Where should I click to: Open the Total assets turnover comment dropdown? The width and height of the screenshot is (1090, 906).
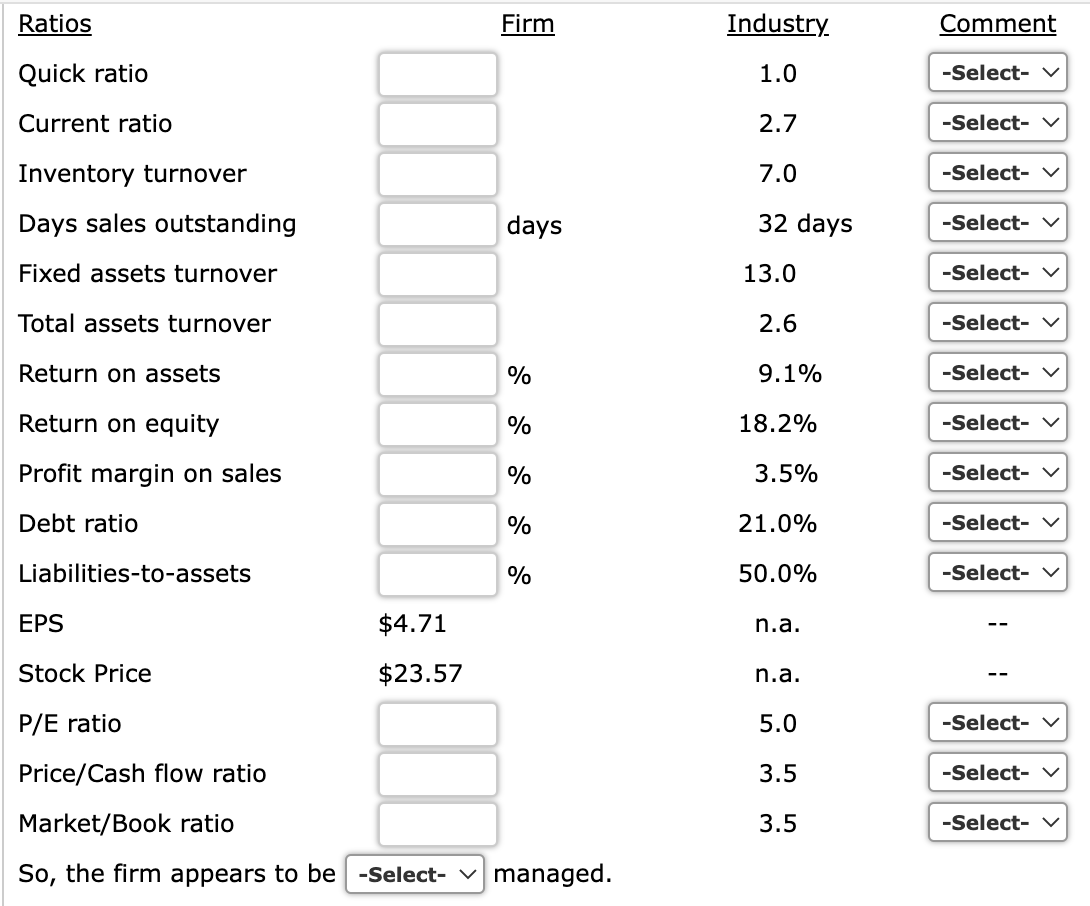click(996, 322)
